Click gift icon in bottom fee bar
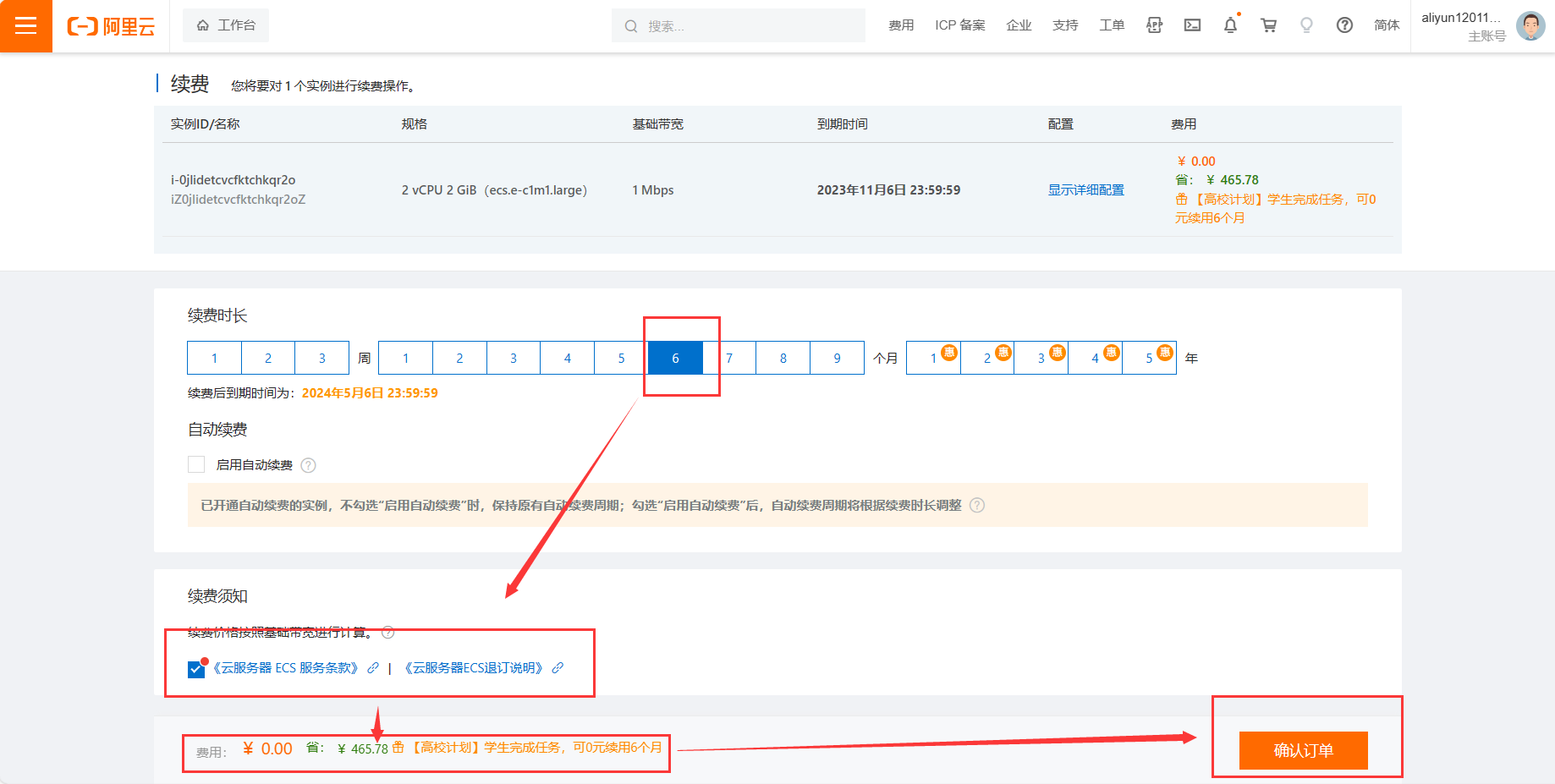The image size is (1555, 784). 398,747
